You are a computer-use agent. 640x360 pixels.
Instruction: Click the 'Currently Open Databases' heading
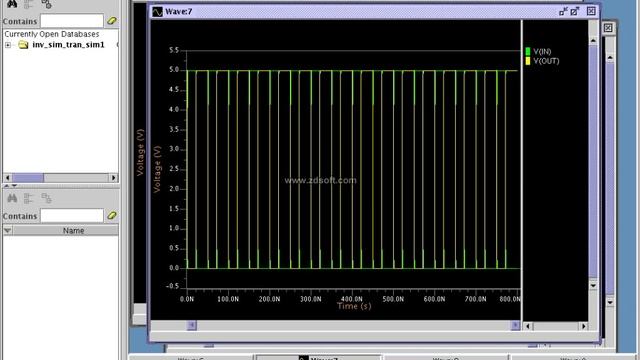(x=52, y=34)
